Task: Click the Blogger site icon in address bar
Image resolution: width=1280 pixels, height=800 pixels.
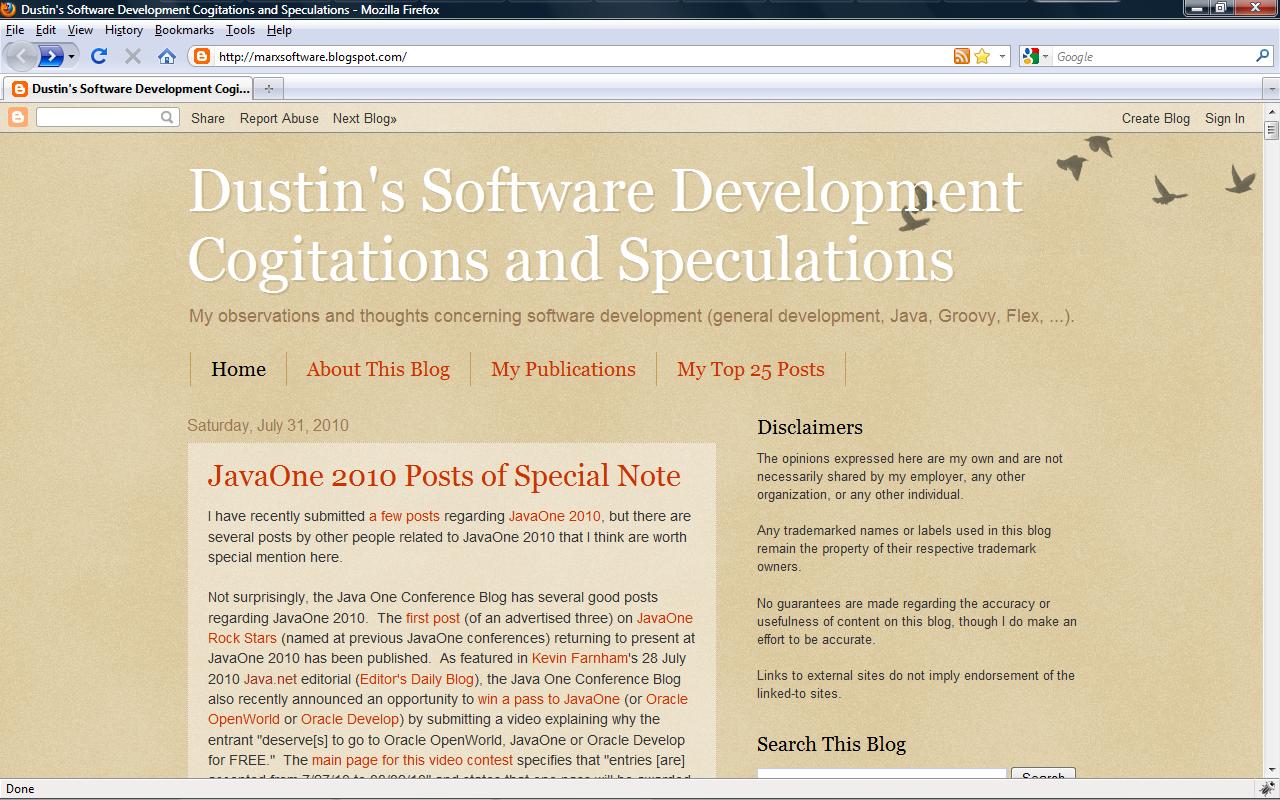Action: (x=201, y=56)
